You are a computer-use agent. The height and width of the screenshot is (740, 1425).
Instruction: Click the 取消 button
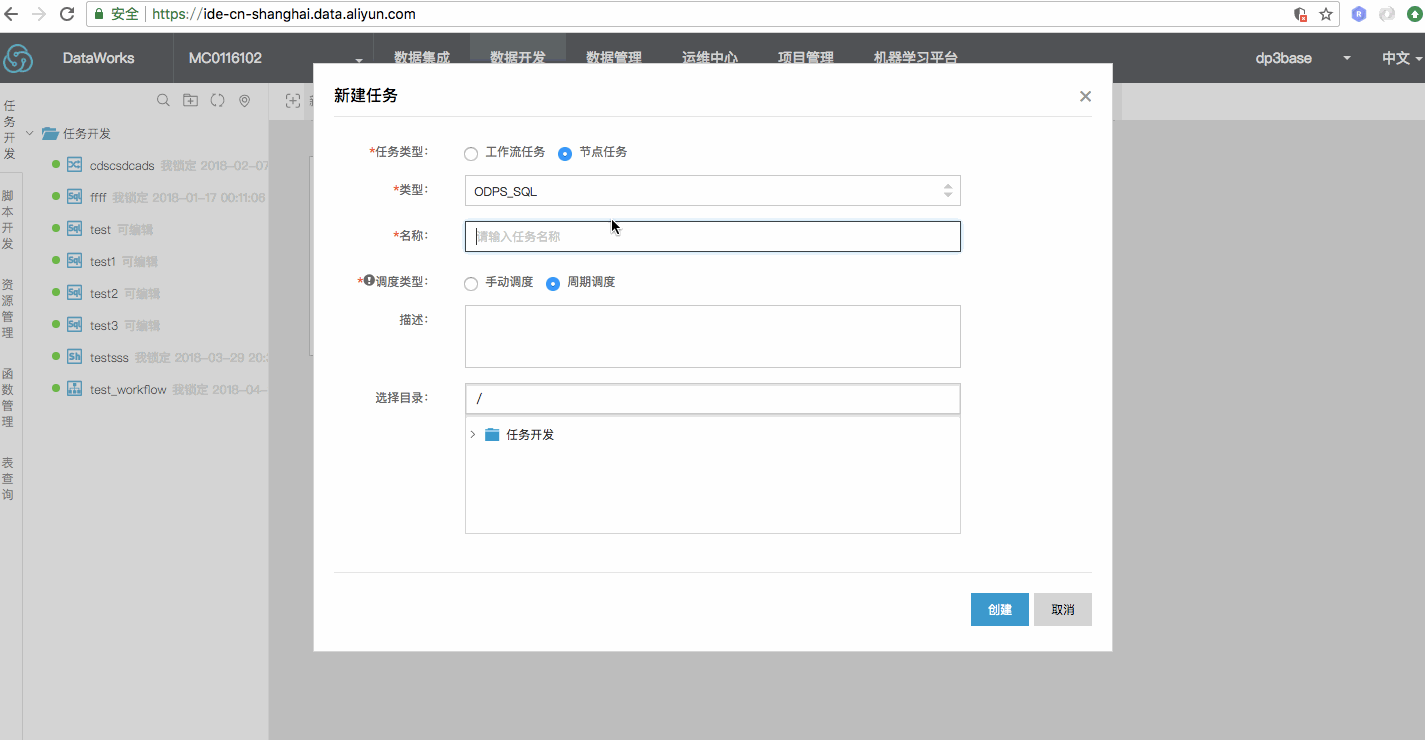1063,610
